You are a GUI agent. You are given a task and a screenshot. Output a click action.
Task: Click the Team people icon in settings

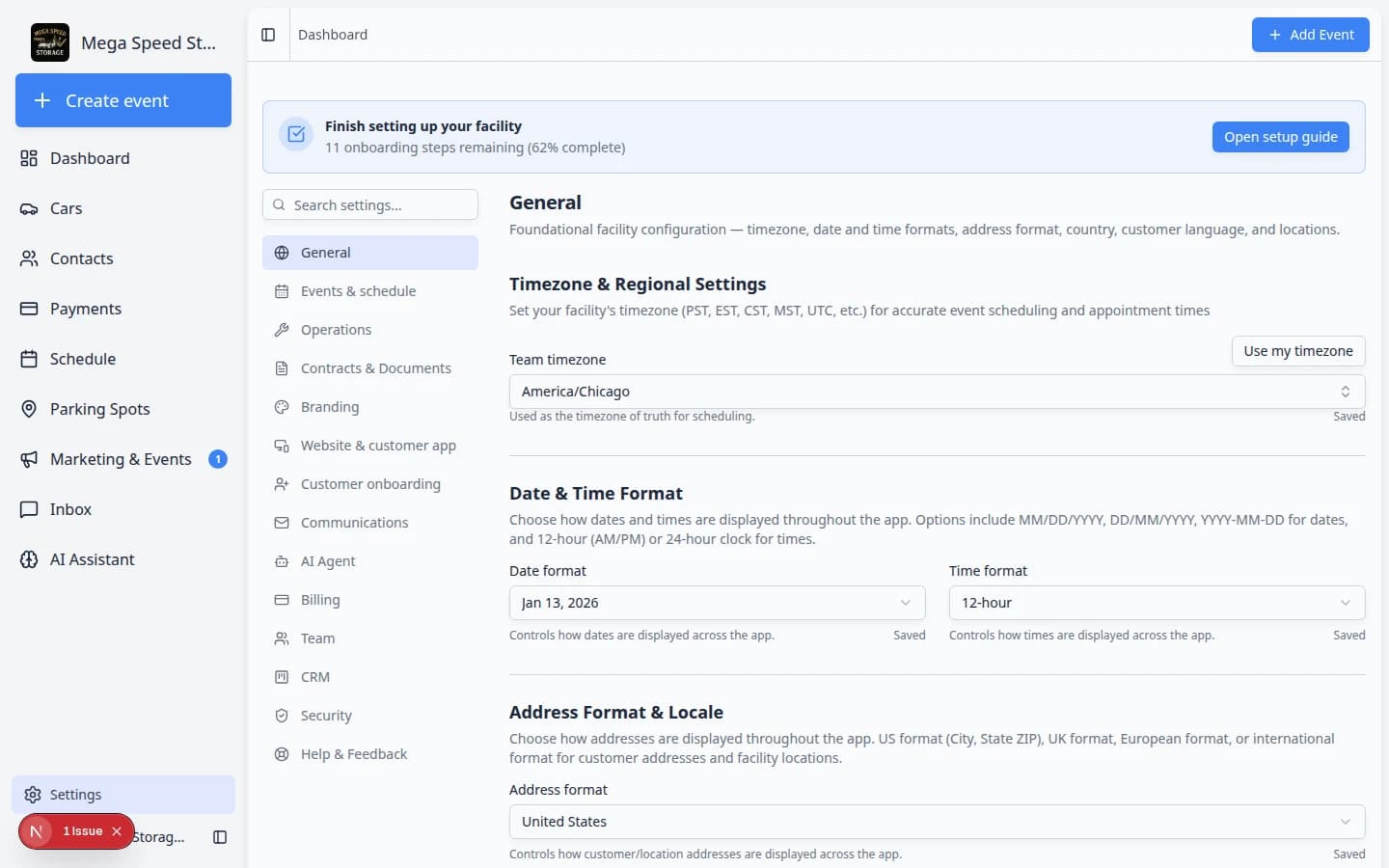click(x=282, y=638)
